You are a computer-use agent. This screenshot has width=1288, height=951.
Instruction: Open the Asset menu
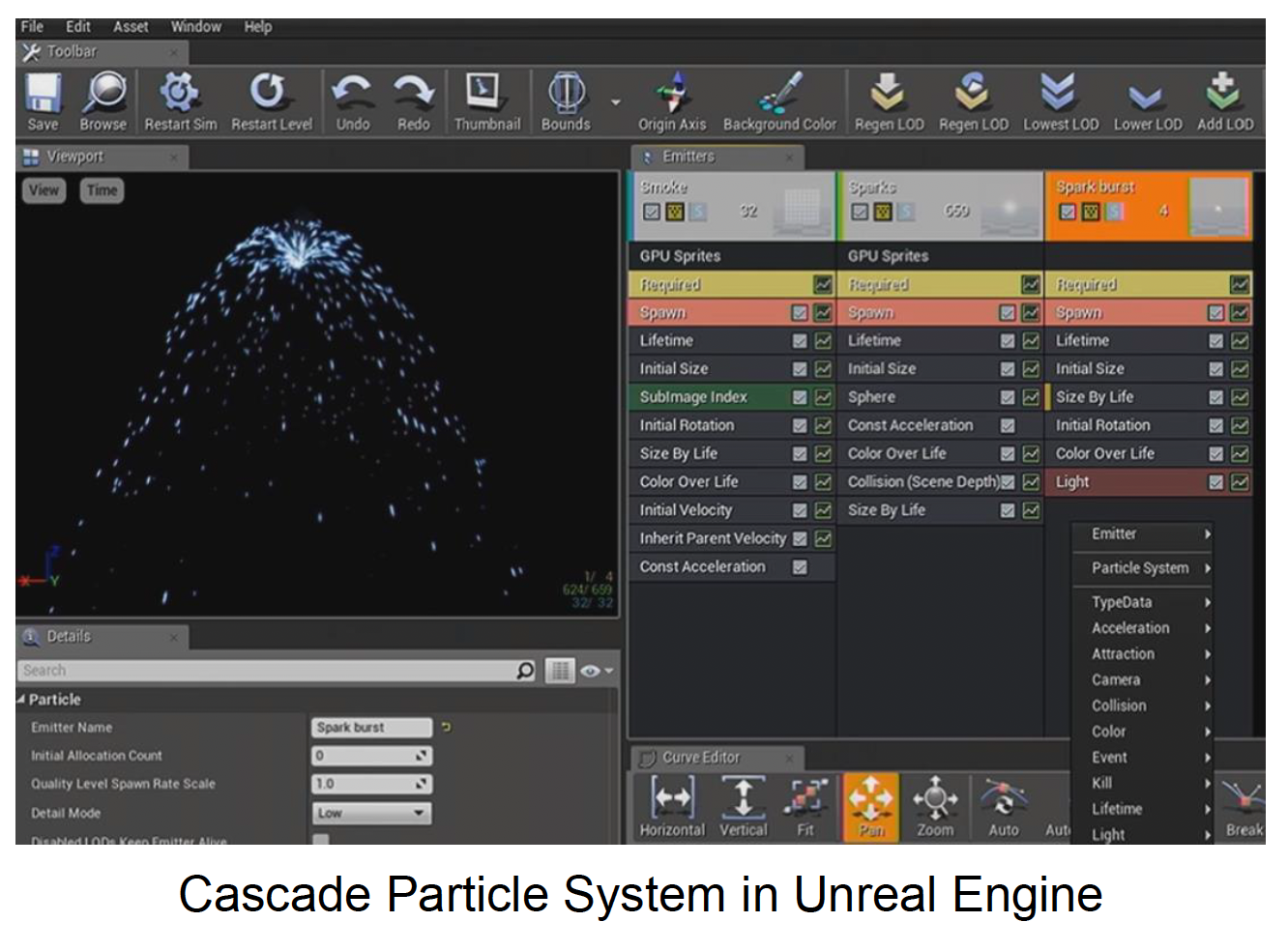(x=131, y=27)
